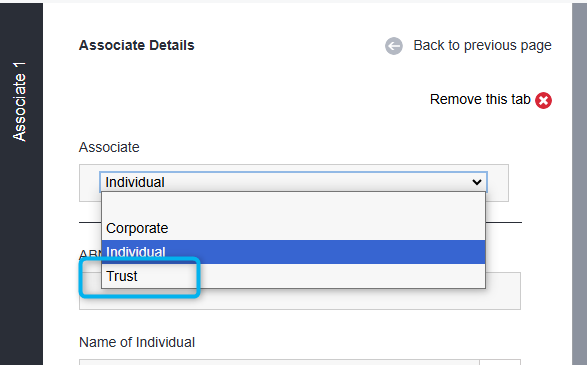Click the Name of Individual label

click(137, 342)
